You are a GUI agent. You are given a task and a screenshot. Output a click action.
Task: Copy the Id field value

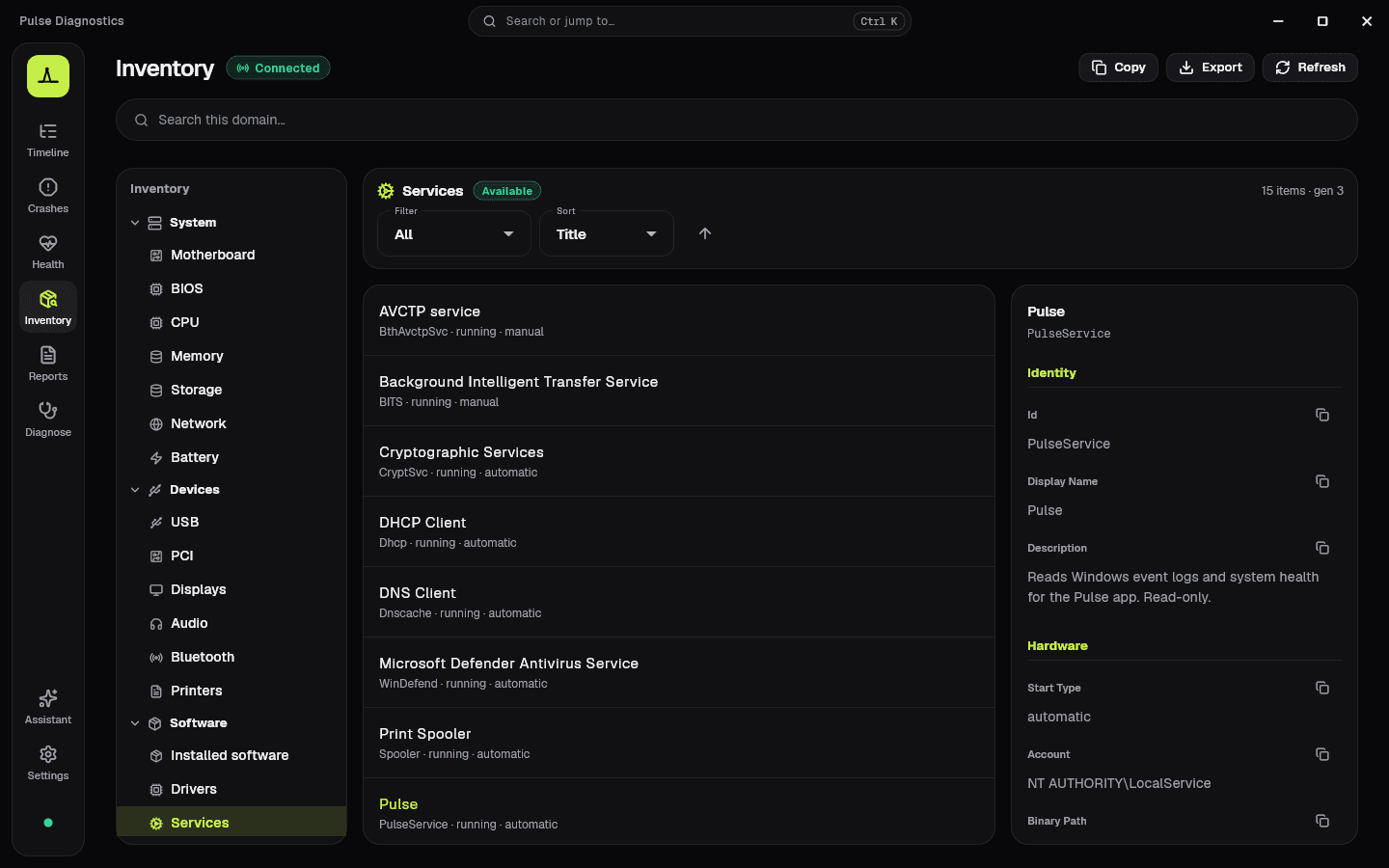1322,415
